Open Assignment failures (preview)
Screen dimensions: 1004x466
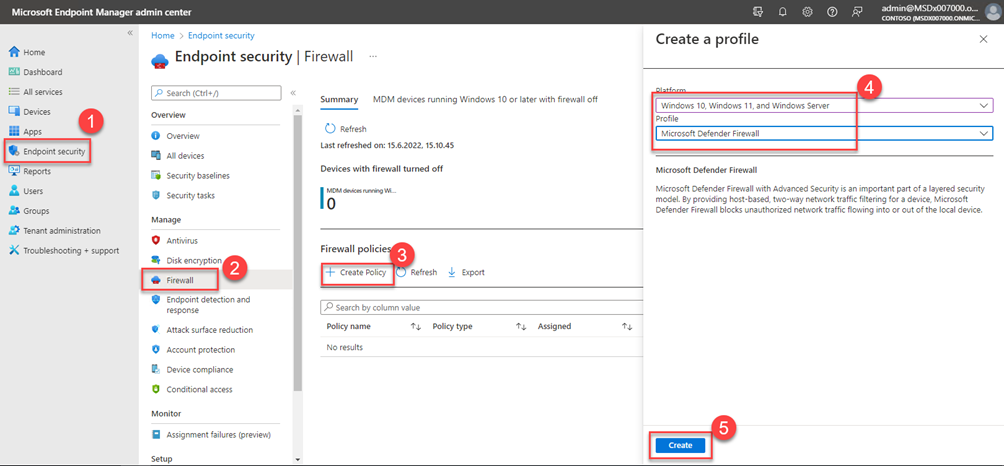[x=218, y=435]
